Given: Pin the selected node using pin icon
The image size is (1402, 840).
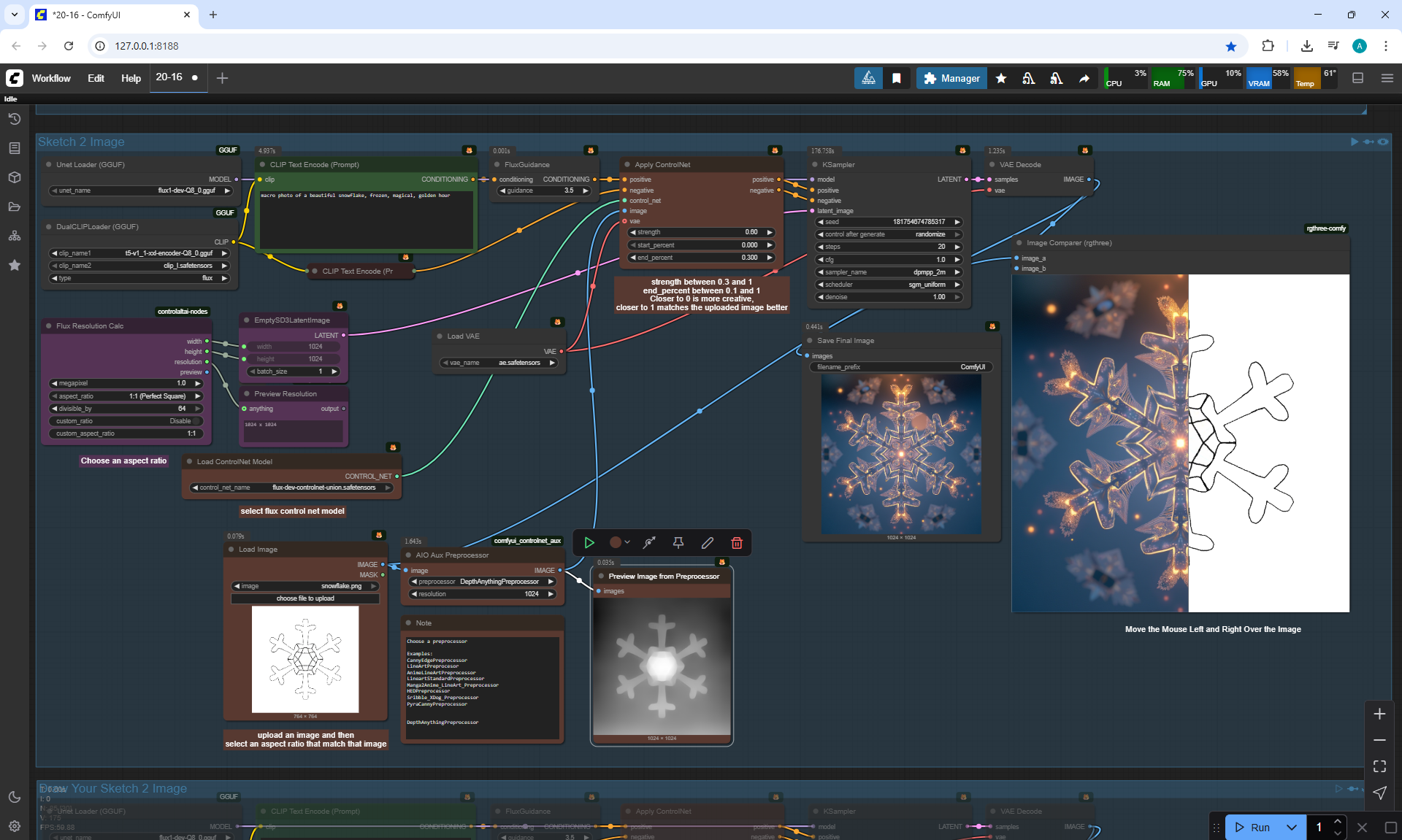Looking at the screenshot, I should click(x=678, y=543).
